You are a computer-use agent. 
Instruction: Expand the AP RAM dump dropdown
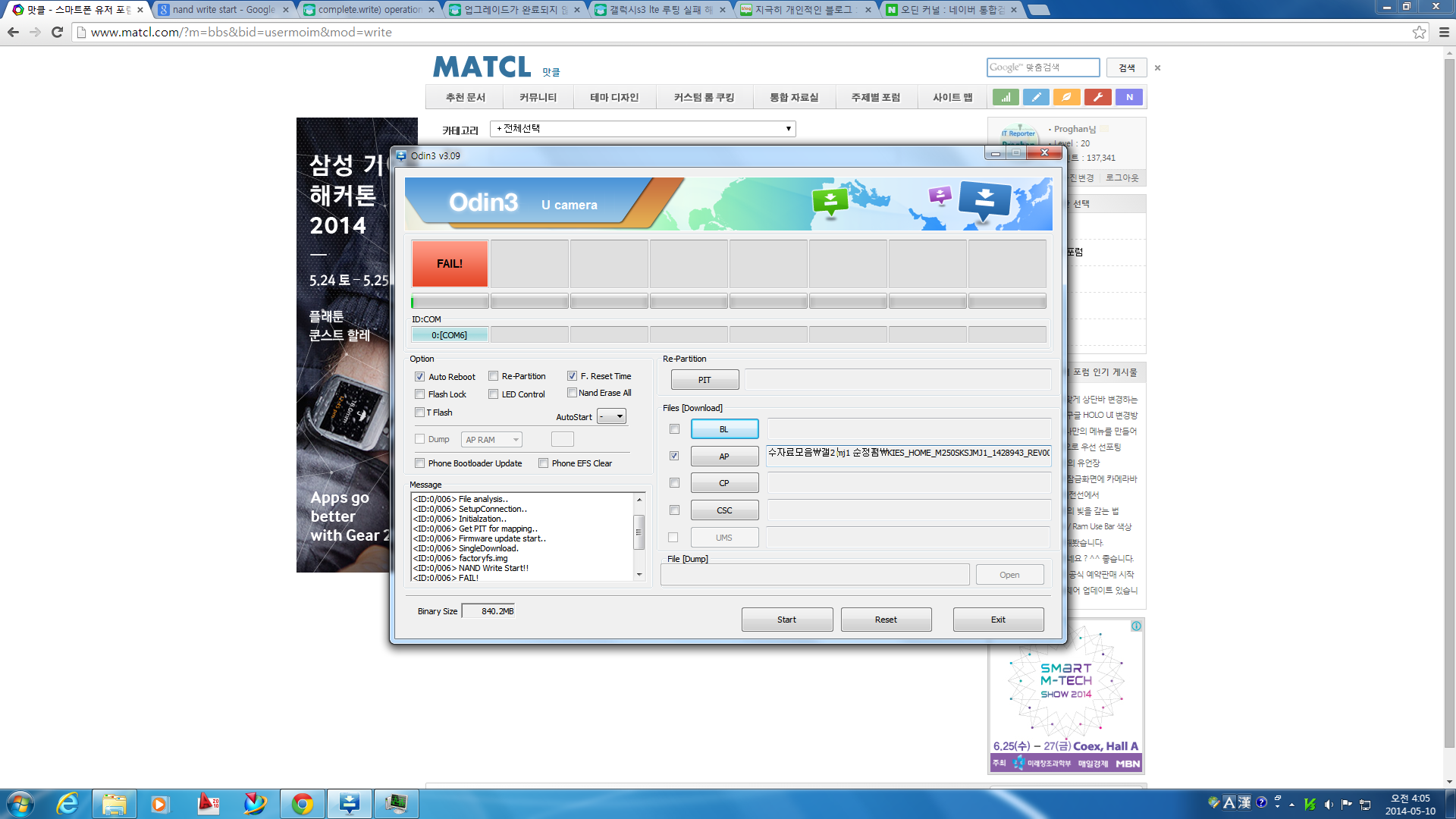491,440
